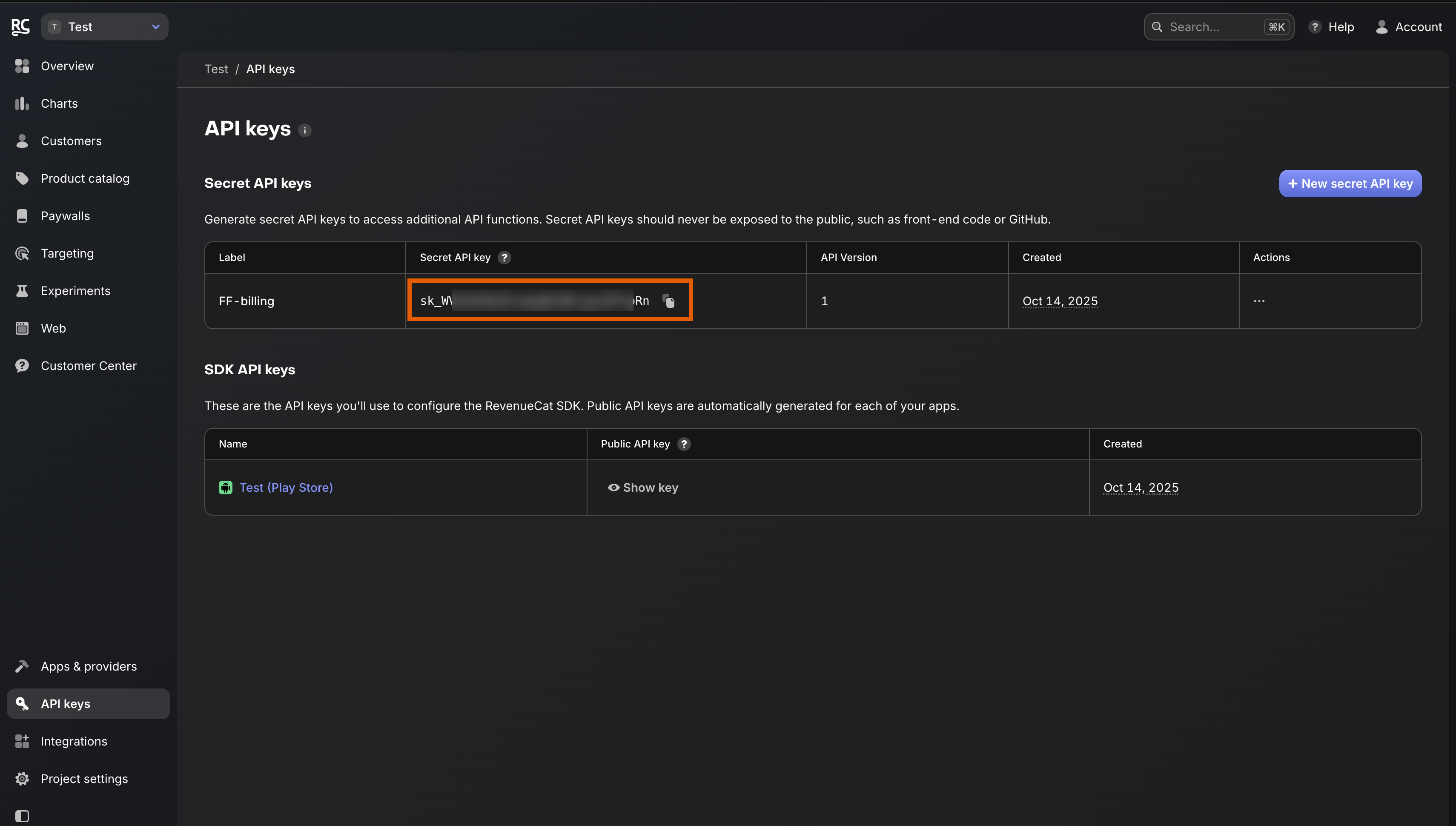The width and height of the screenshot is (1456, 826).
Task: Open the Integrations page
Action: [x=74, y=741]
